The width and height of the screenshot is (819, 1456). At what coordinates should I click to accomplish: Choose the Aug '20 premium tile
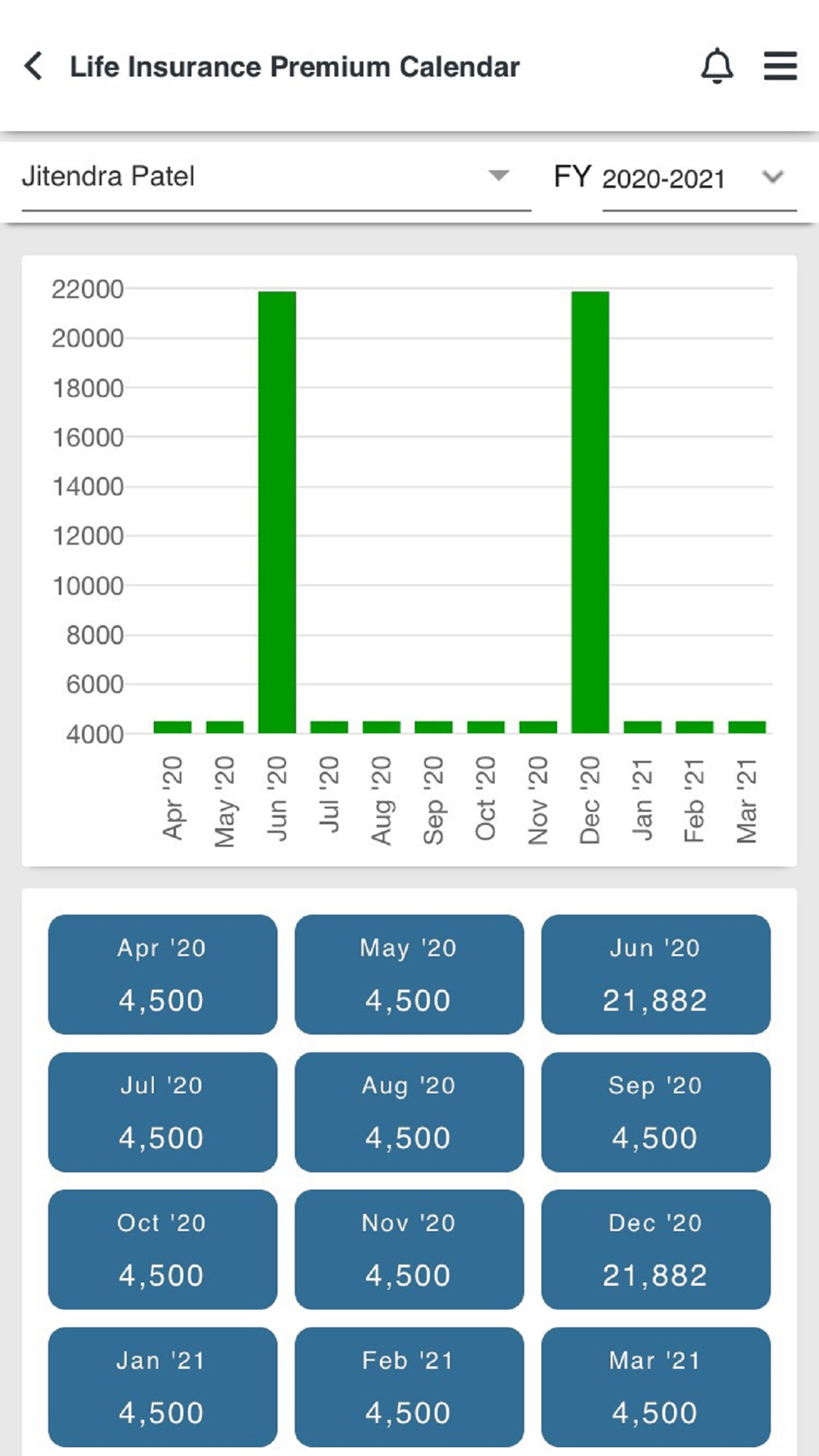click(409, 1112)
